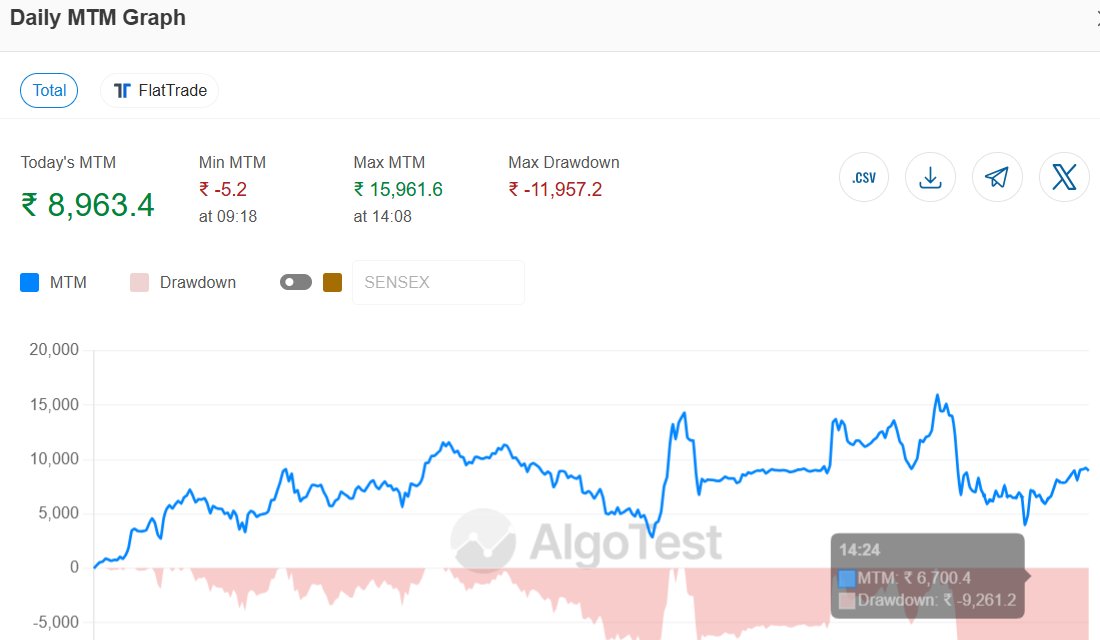Export the graph data as .csv

pos(863,176)
